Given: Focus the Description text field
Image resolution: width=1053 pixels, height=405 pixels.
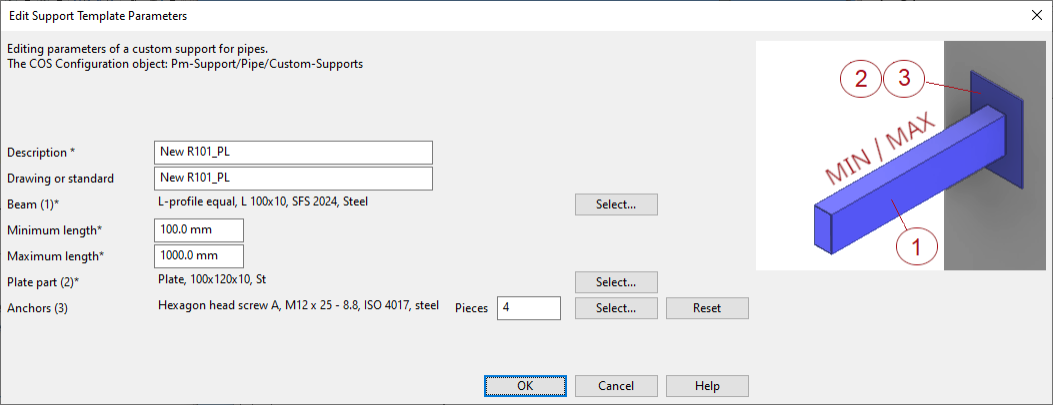Looking at the screenshot, I should (294, 152).
